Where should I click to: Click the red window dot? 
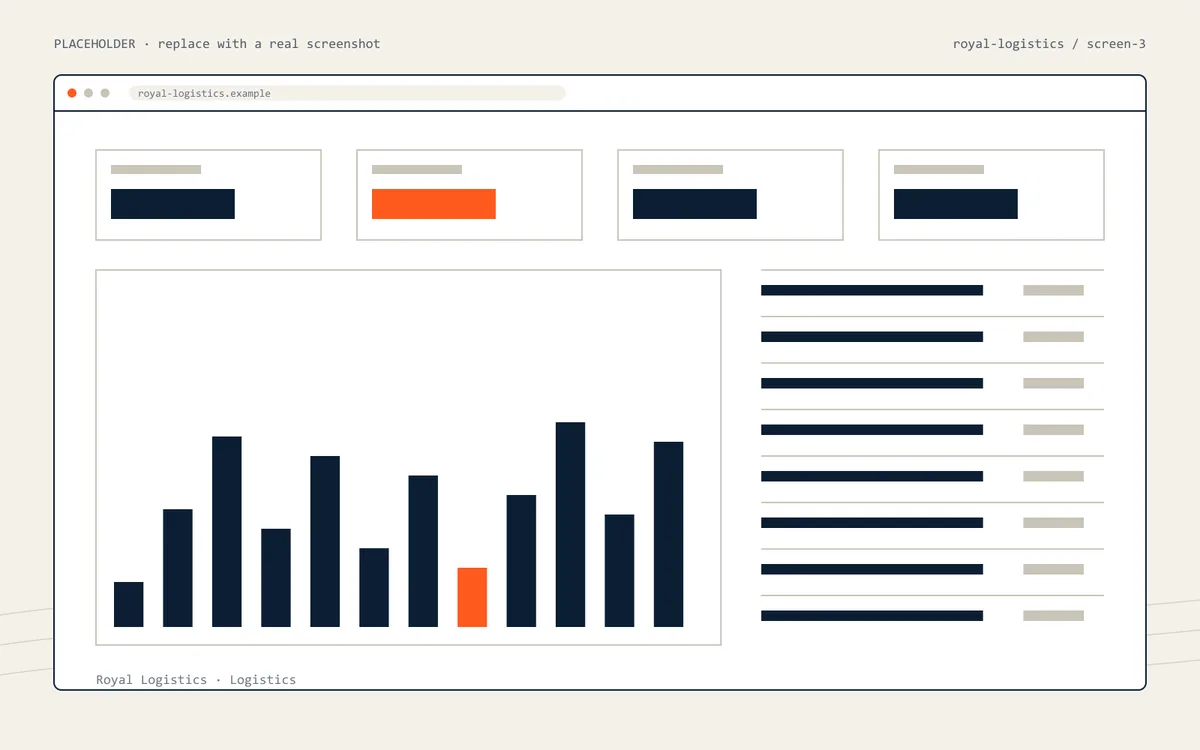[72, 93]
